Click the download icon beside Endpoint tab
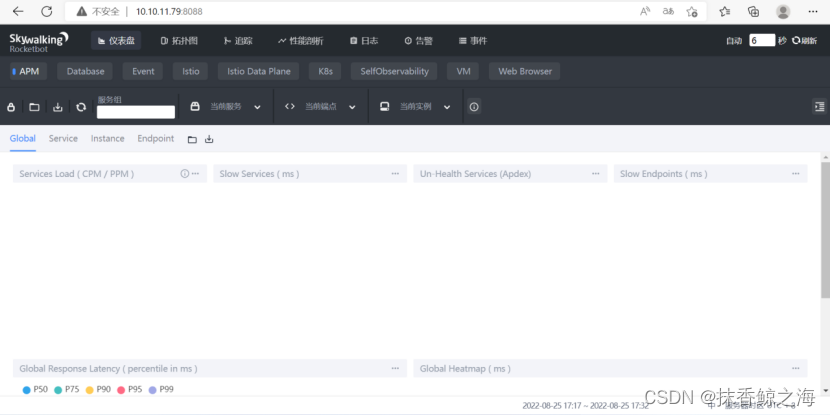This screenshot has height=416, width=831. point(209,139)
